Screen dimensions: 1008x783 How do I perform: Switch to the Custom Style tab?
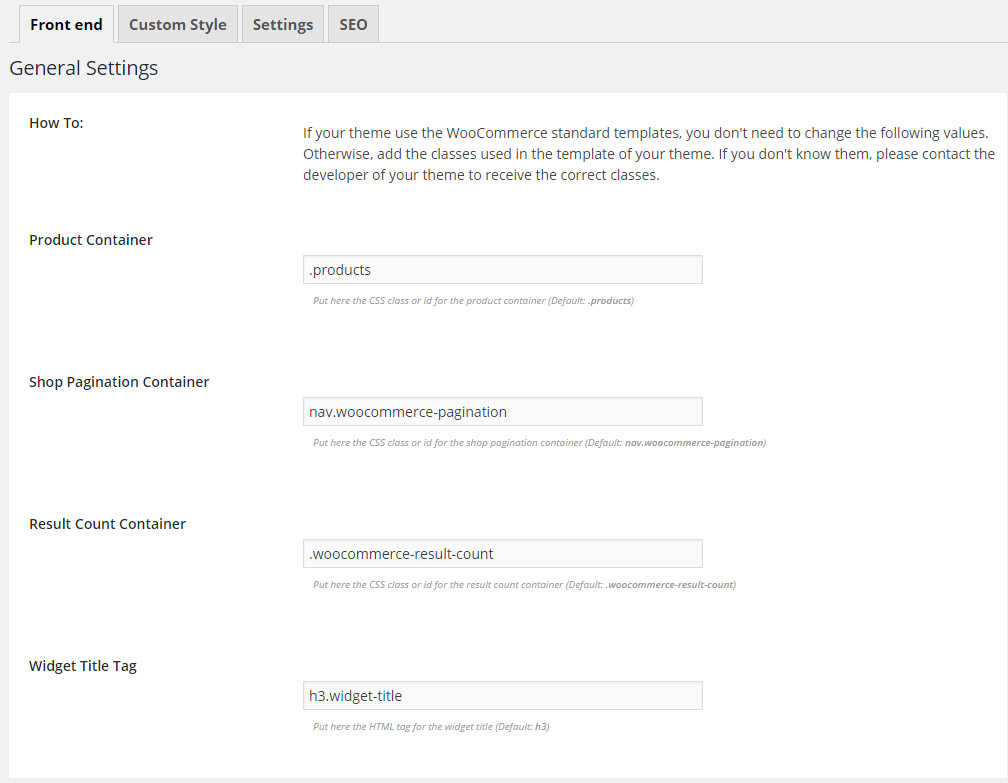coord(177,24)
